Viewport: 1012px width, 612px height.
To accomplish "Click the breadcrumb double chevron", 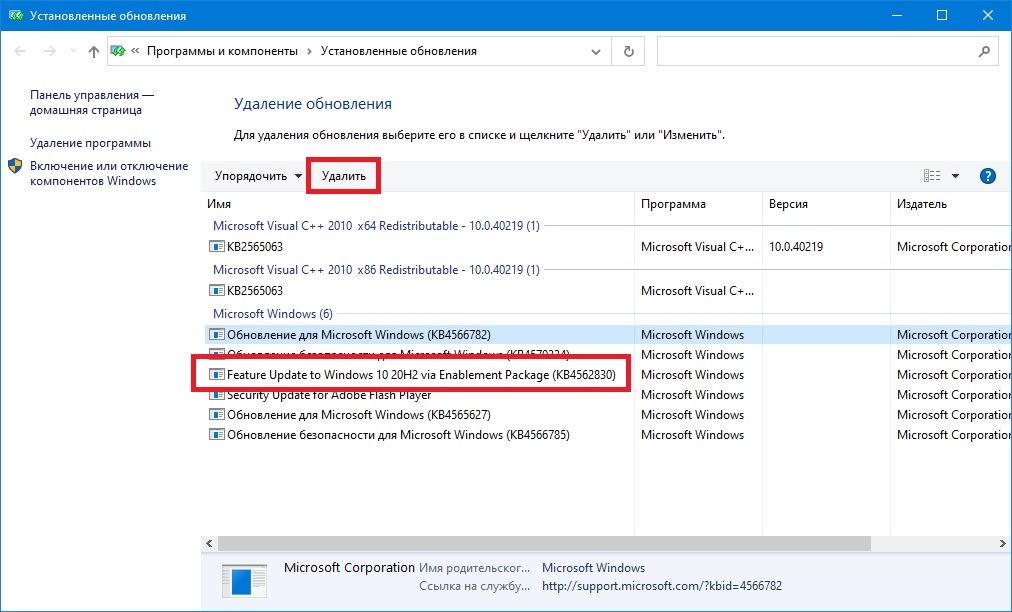I will pos(135,51).
